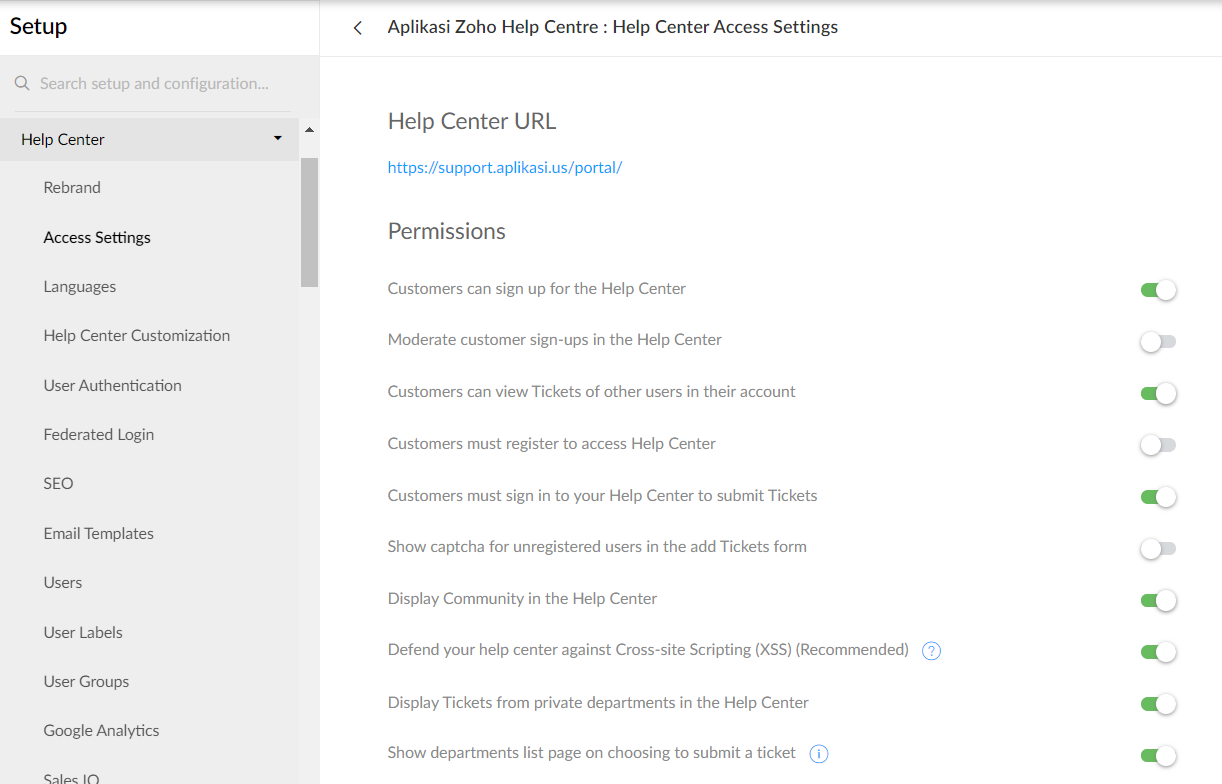Click the Setup heading
Screen dimensions: 1222x784
click(x=39, y=26)
